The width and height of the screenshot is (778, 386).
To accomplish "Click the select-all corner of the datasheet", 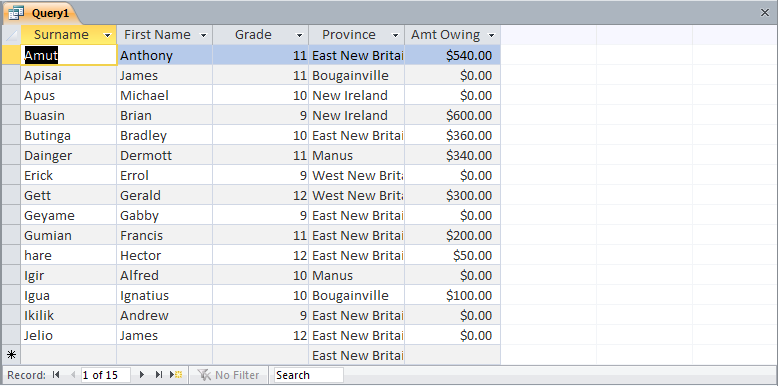I will 11,35.
